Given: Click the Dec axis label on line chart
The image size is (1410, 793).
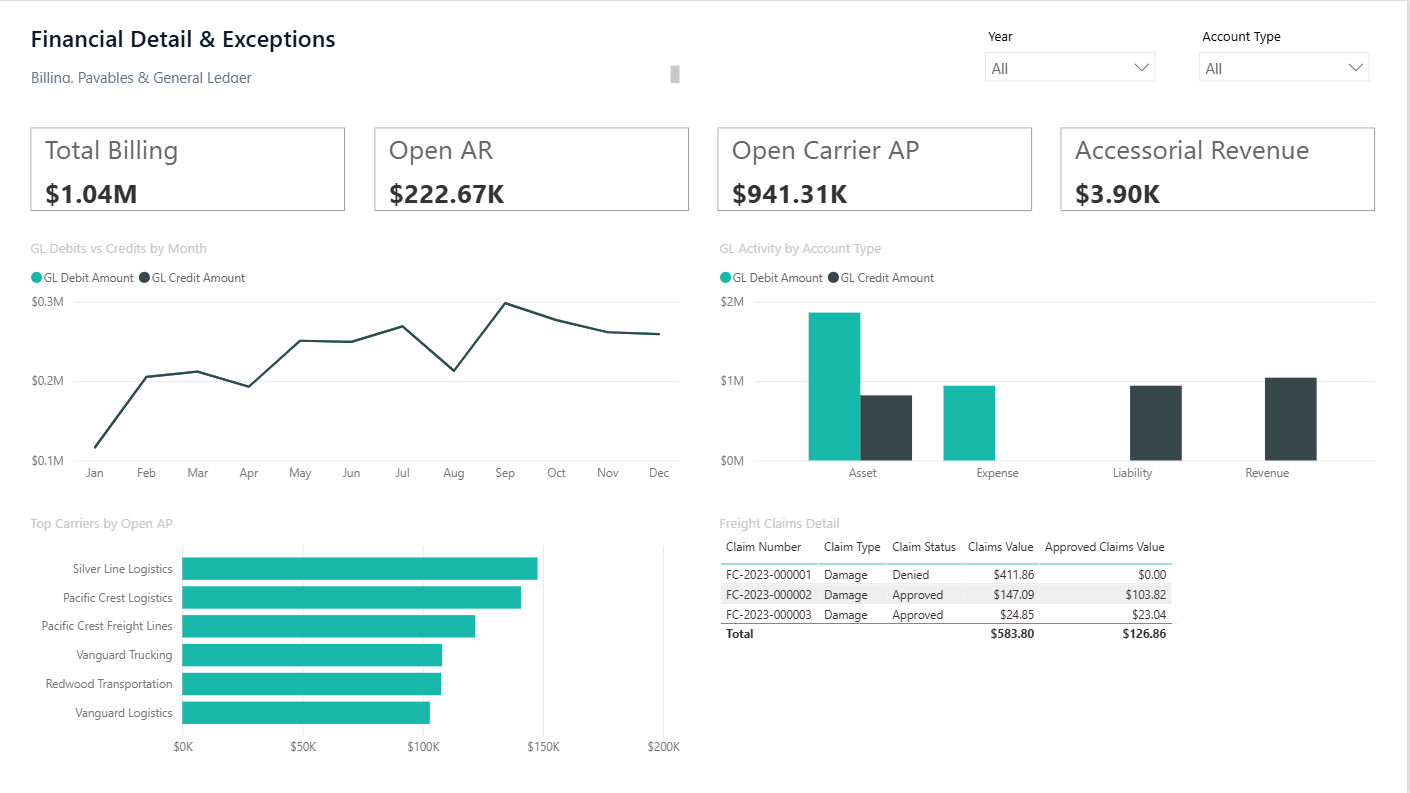Looking at the screenshot, I should pyautogui.click(x=659, y=473).
